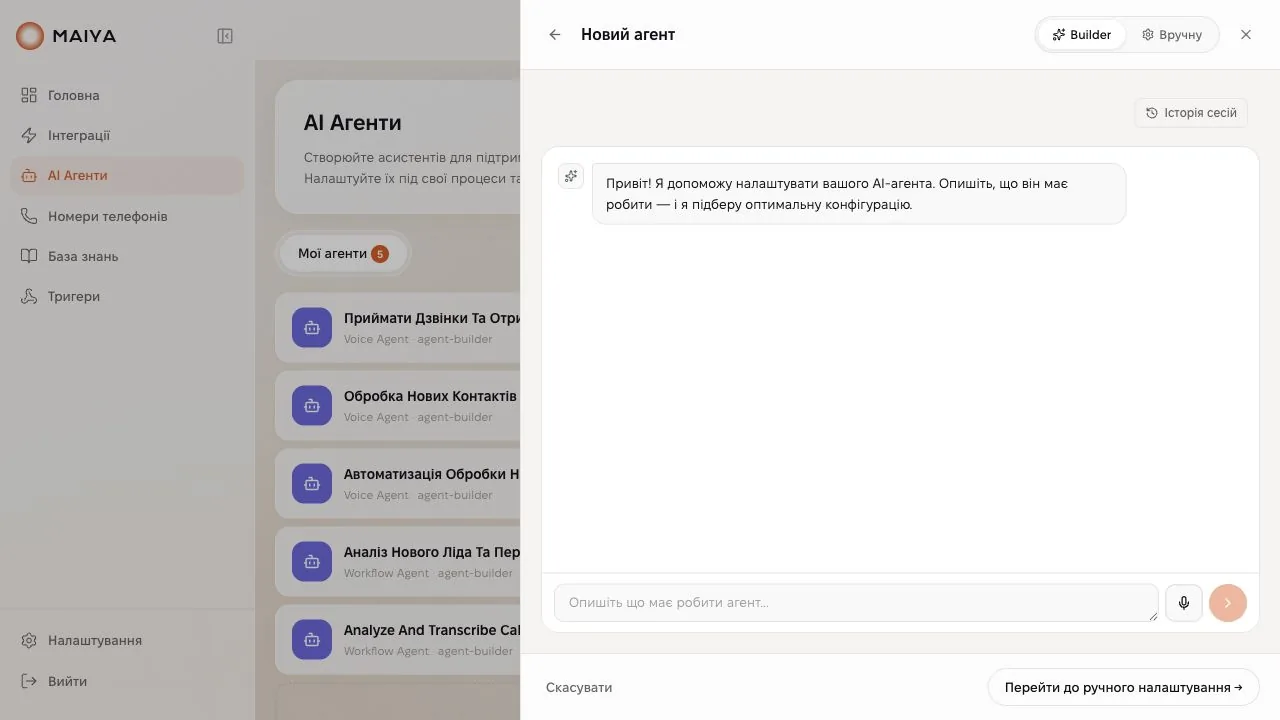Click the microphone voice input icon
The image size is (1280, 720).
1184,603
